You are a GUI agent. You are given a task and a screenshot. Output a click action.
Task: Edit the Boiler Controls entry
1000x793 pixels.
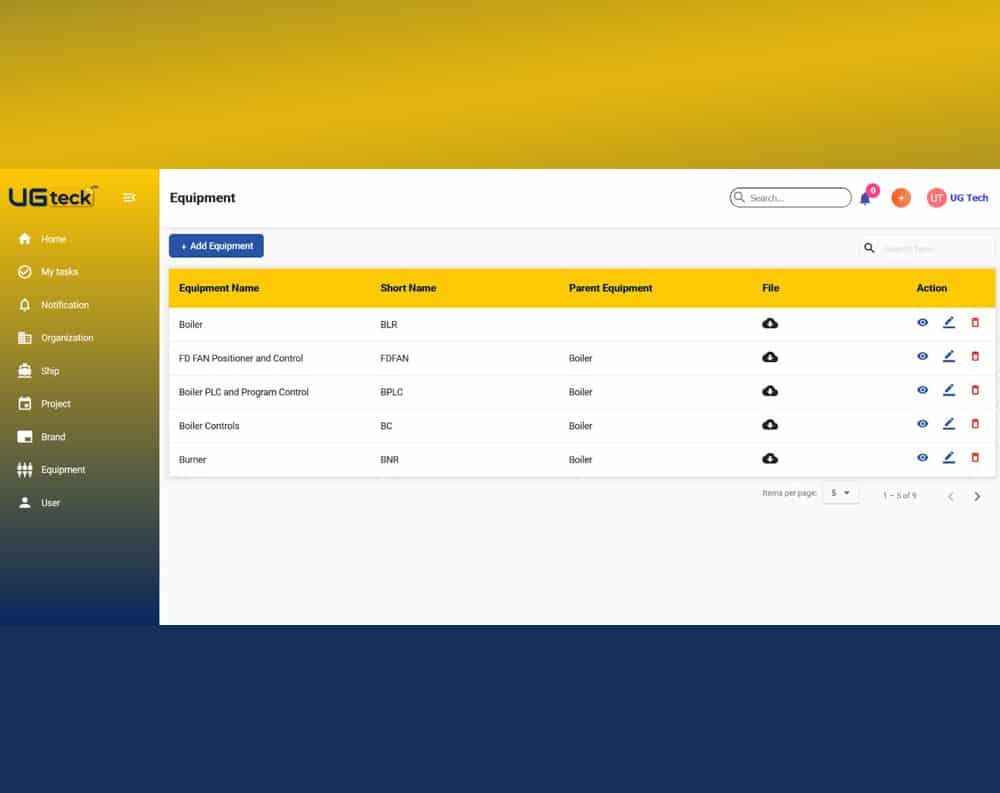tap(949, 424)
